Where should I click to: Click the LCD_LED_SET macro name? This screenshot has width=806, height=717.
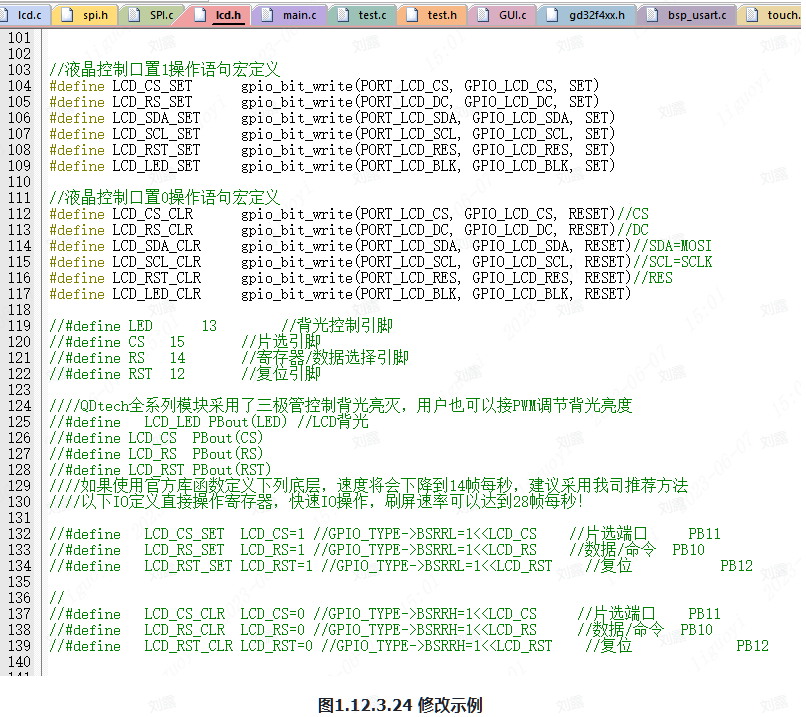(x=156, y=166)
